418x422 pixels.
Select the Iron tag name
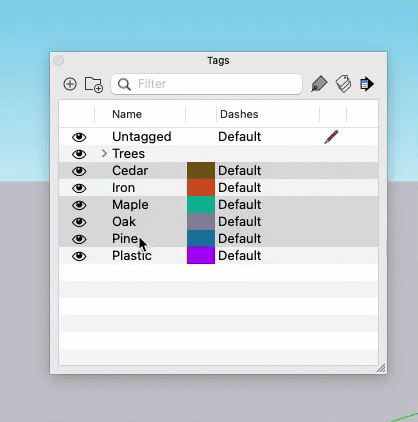pos(123,188)
